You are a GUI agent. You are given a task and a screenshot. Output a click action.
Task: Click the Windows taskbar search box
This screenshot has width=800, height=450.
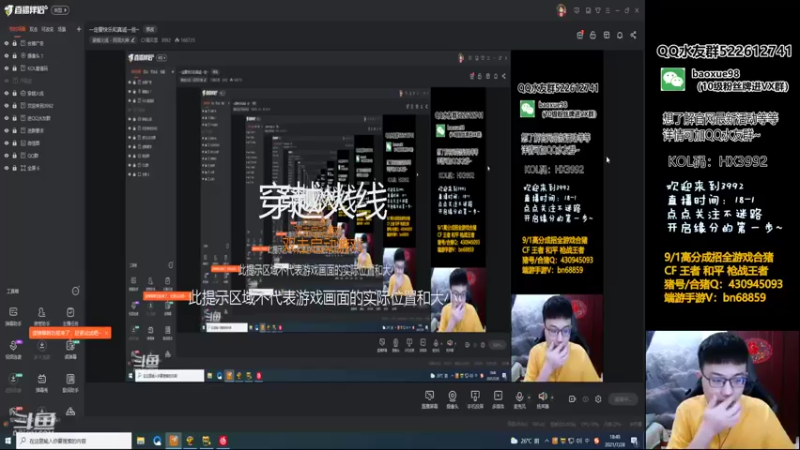click(73, 441)
